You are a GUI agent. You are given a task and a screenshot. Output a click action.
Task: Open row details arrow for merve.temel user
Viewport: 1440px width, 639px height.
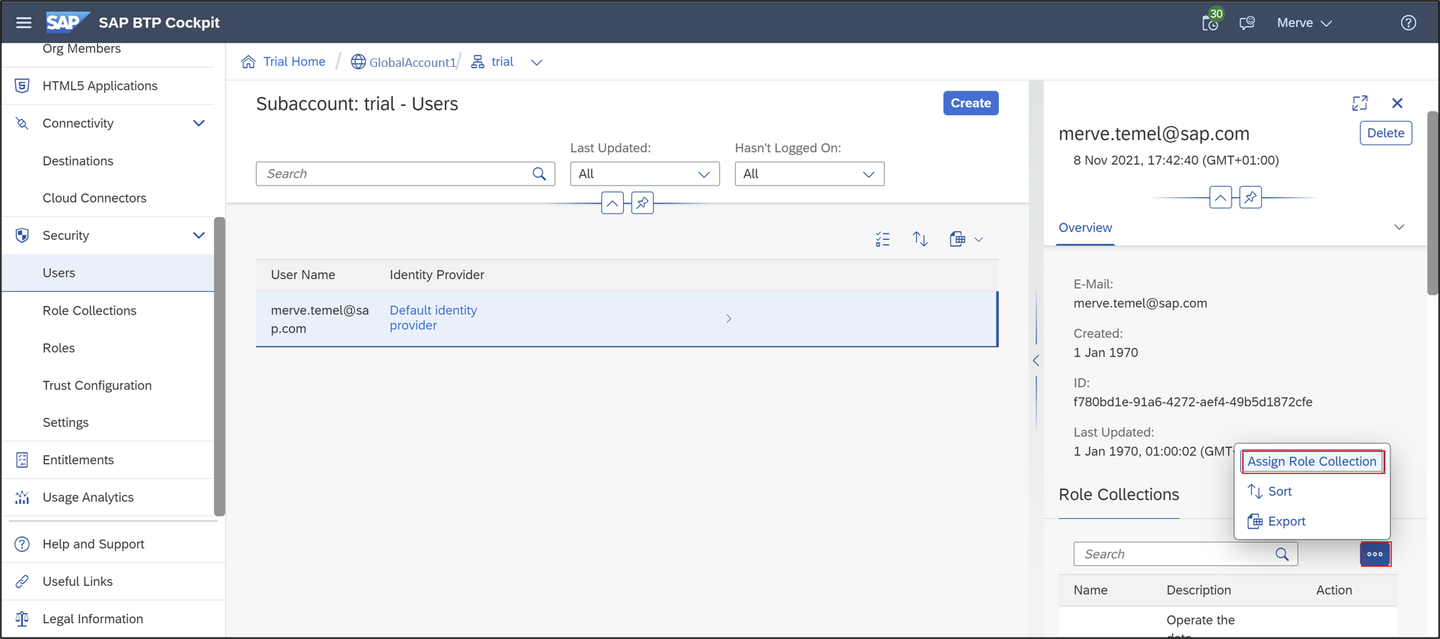coord(728,318)
